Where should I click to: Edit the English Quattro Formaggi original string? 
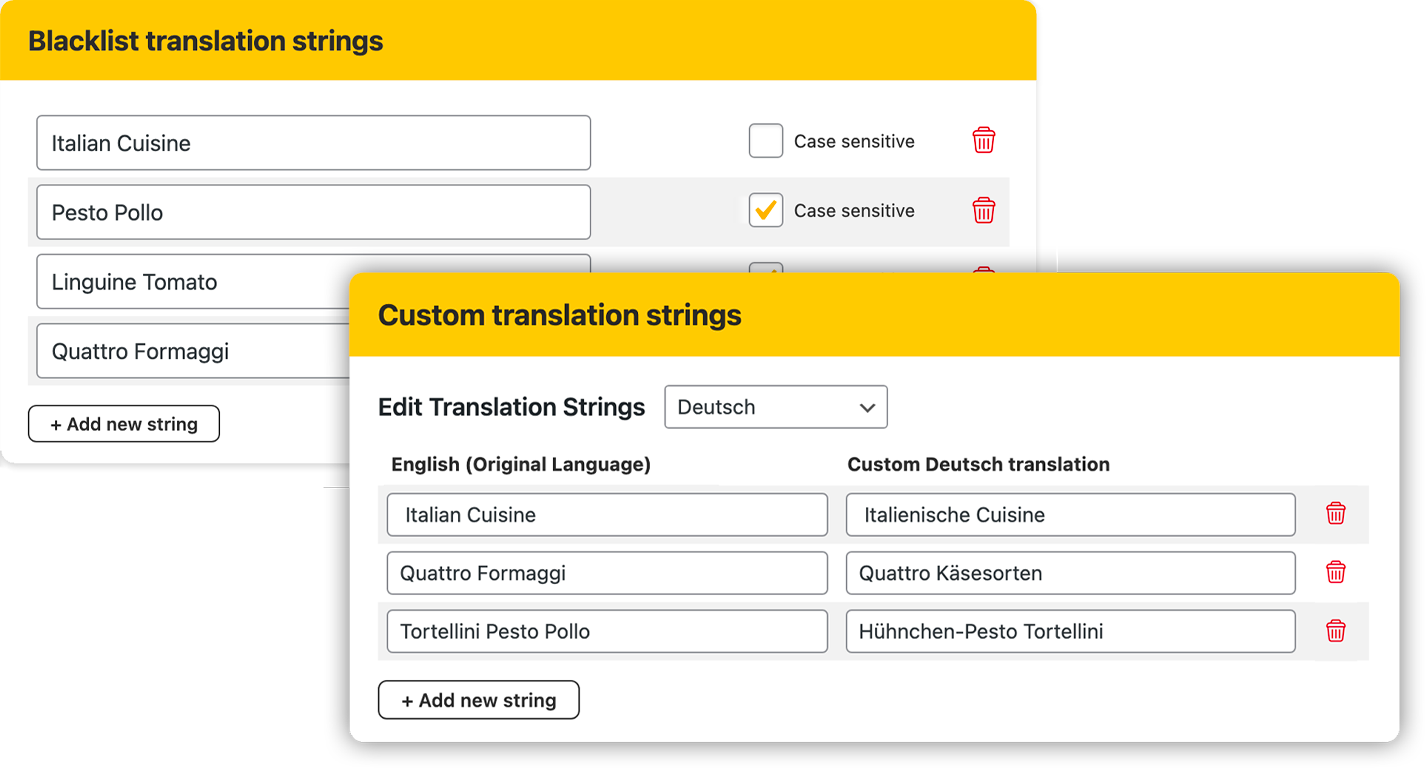click(607, 573)
